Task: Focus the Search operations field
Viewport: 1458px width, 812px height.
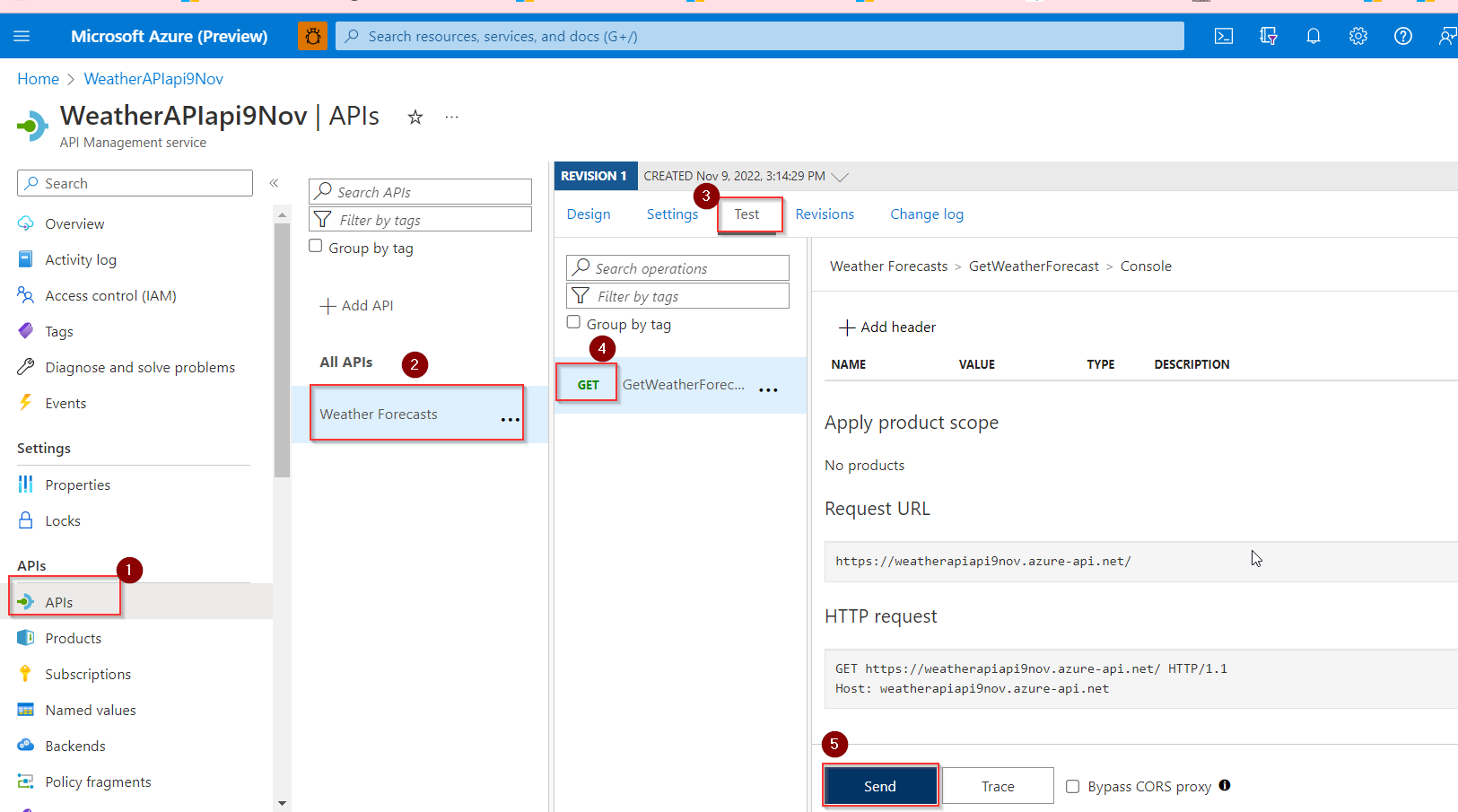Action: [x=677, y=268]
